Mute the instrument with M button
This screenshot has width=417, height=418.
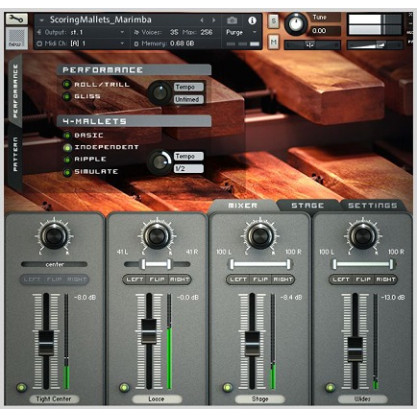(x=273, y=42)
